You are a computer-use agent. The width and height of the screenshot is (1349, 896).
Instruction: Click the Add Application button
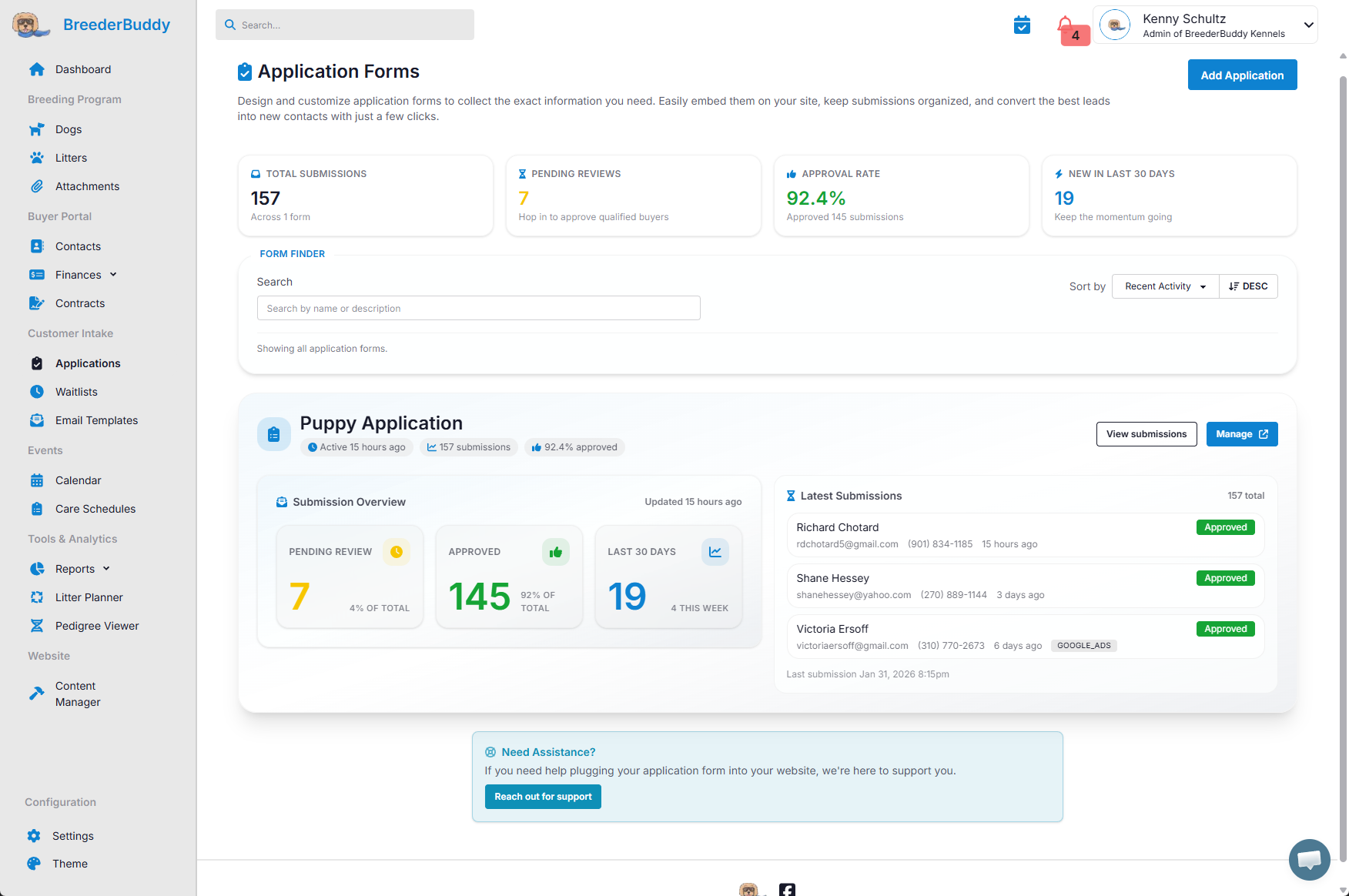click(x=1242, y=75)
